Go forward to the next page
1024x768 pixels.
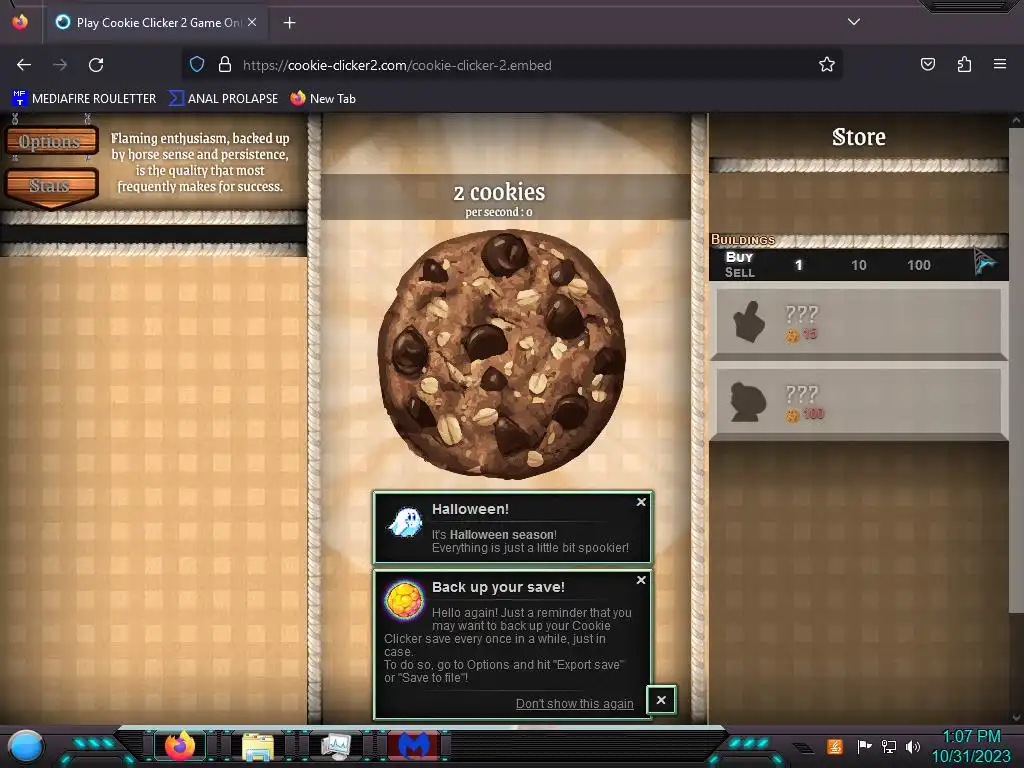(x=60, y=65)
